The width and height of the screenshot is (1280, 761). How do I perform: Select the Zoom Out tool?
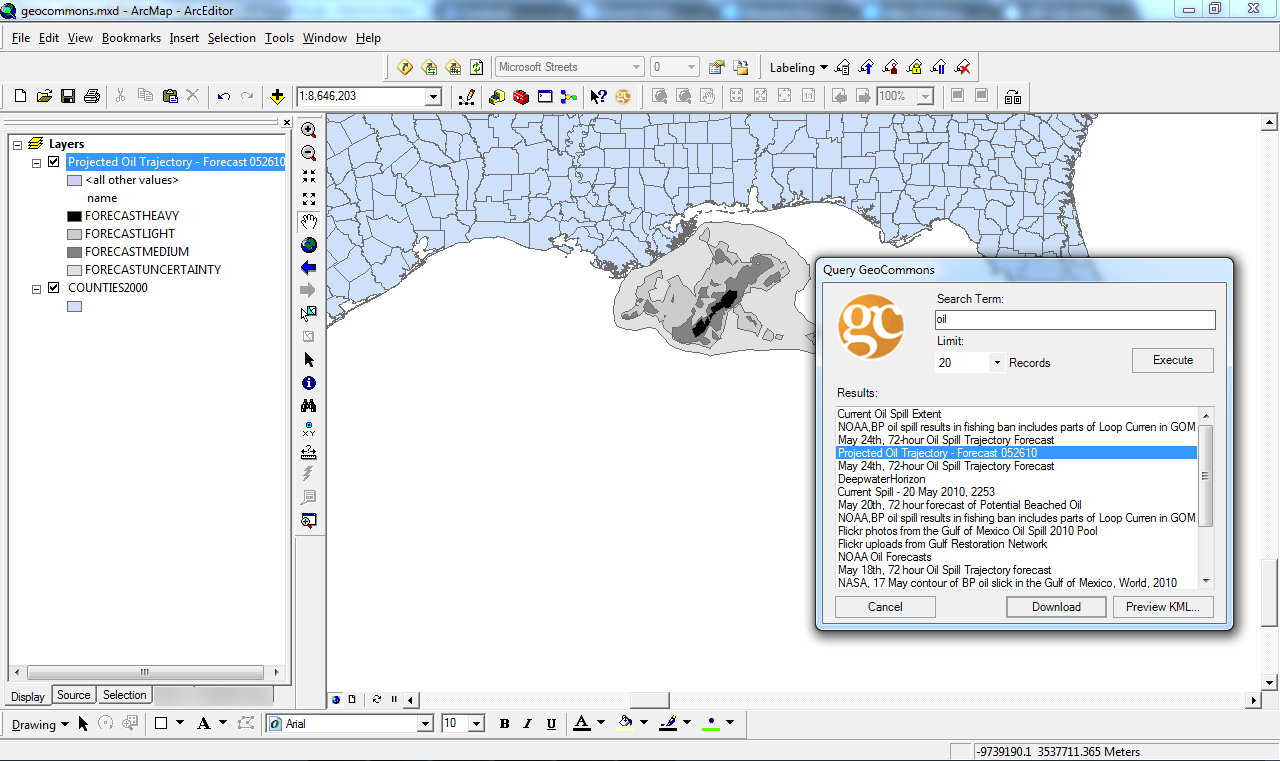(309, 153)
